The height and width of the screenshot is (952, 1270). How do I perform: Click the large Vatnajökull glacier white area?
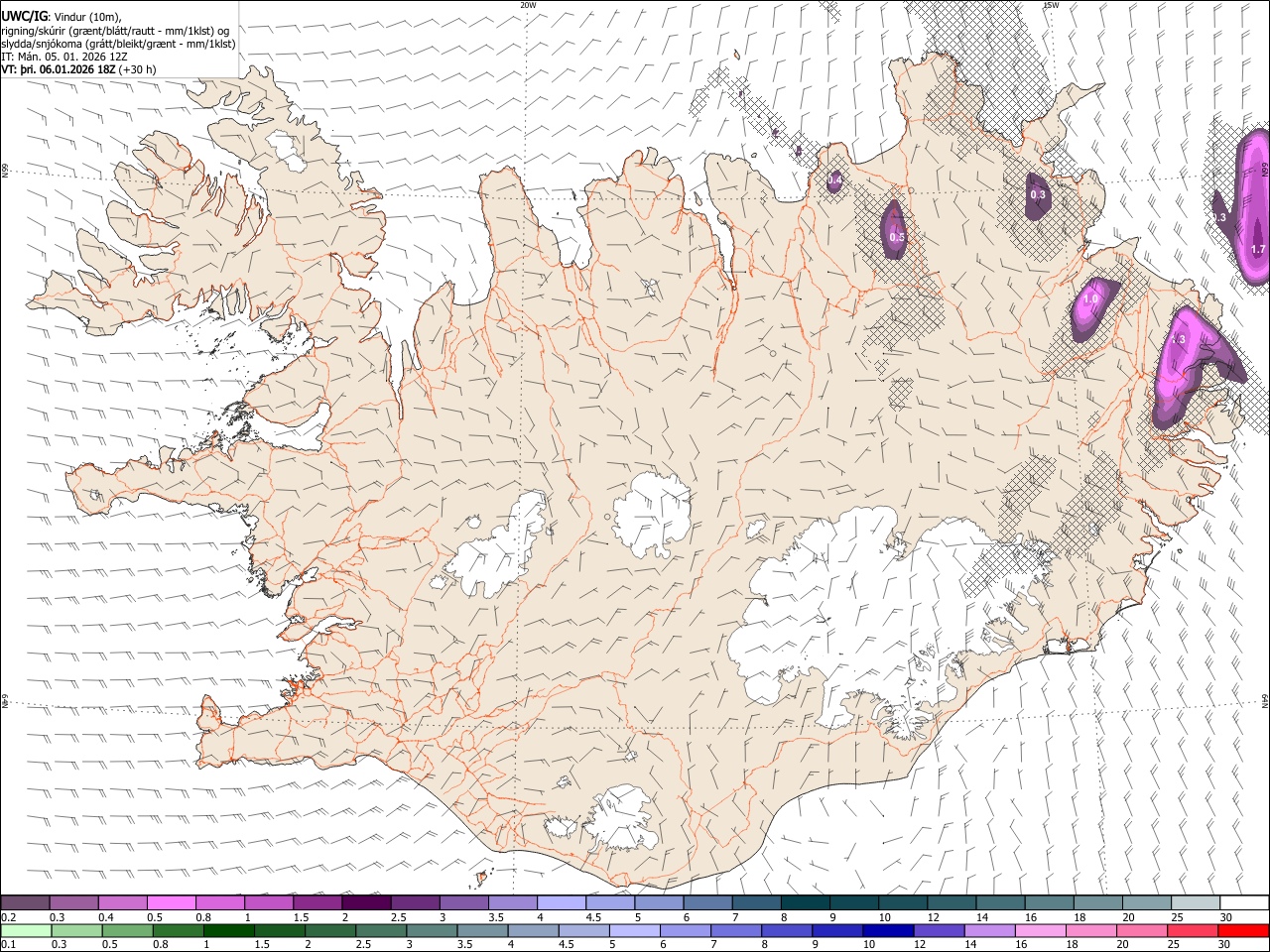coord(843,605)
